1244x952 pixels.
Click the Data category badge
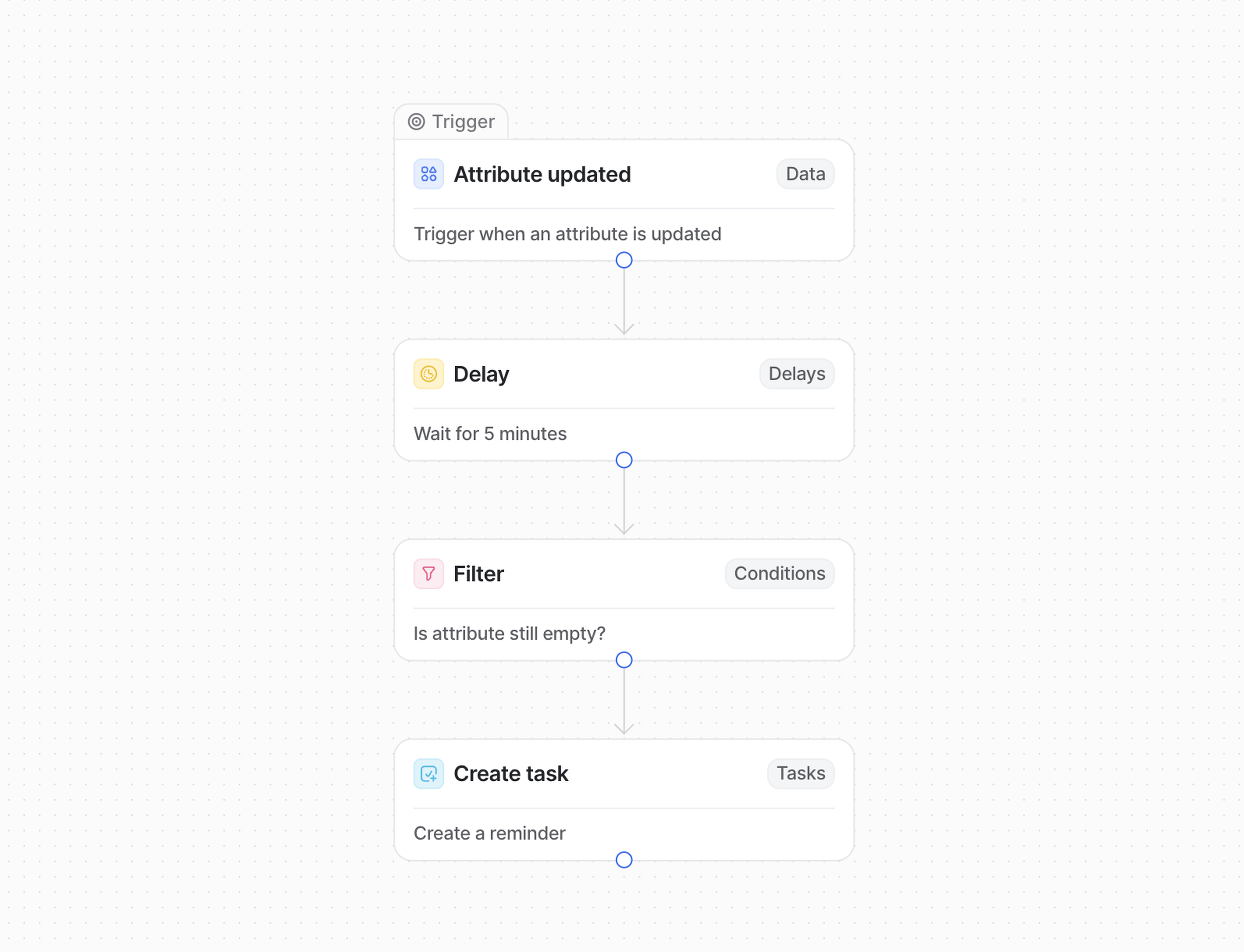[805, 174]
